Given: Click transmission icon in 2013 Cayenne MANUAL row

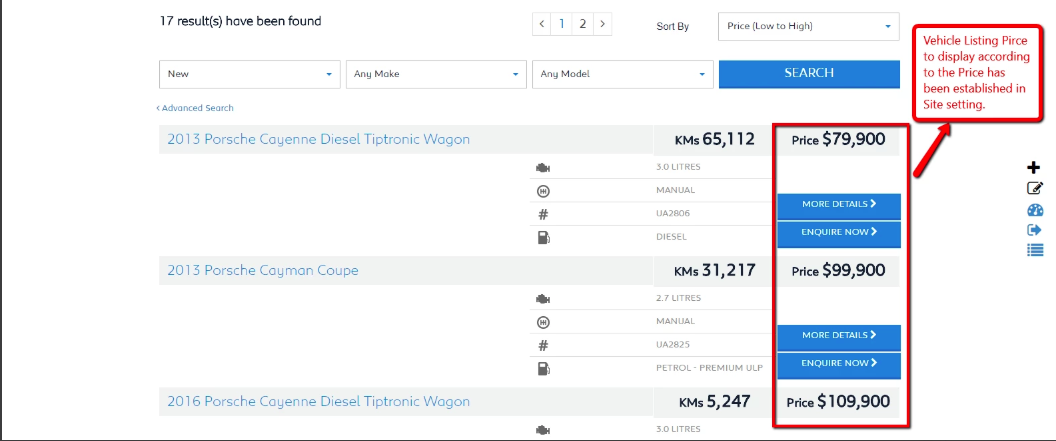Looking at the screenshot, I should pyautogui.click(x=543, y=191).
